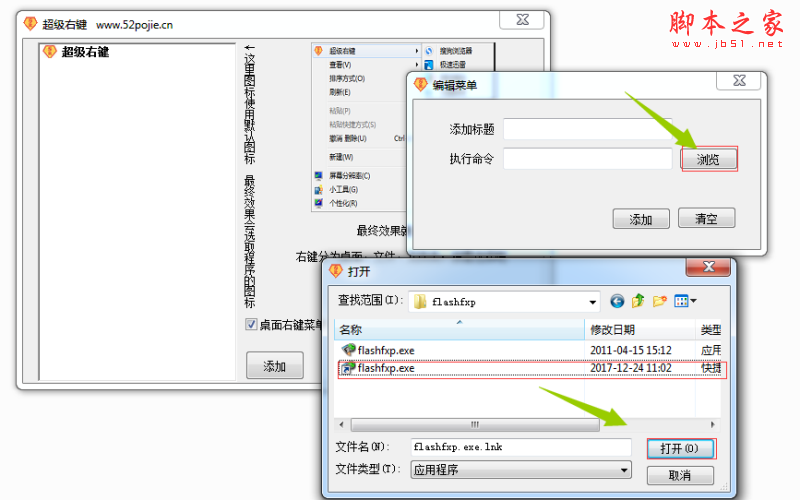The image size is (800, 500).
Task: Click 撤消 删除(U) in preview menu
Action: 348,138
